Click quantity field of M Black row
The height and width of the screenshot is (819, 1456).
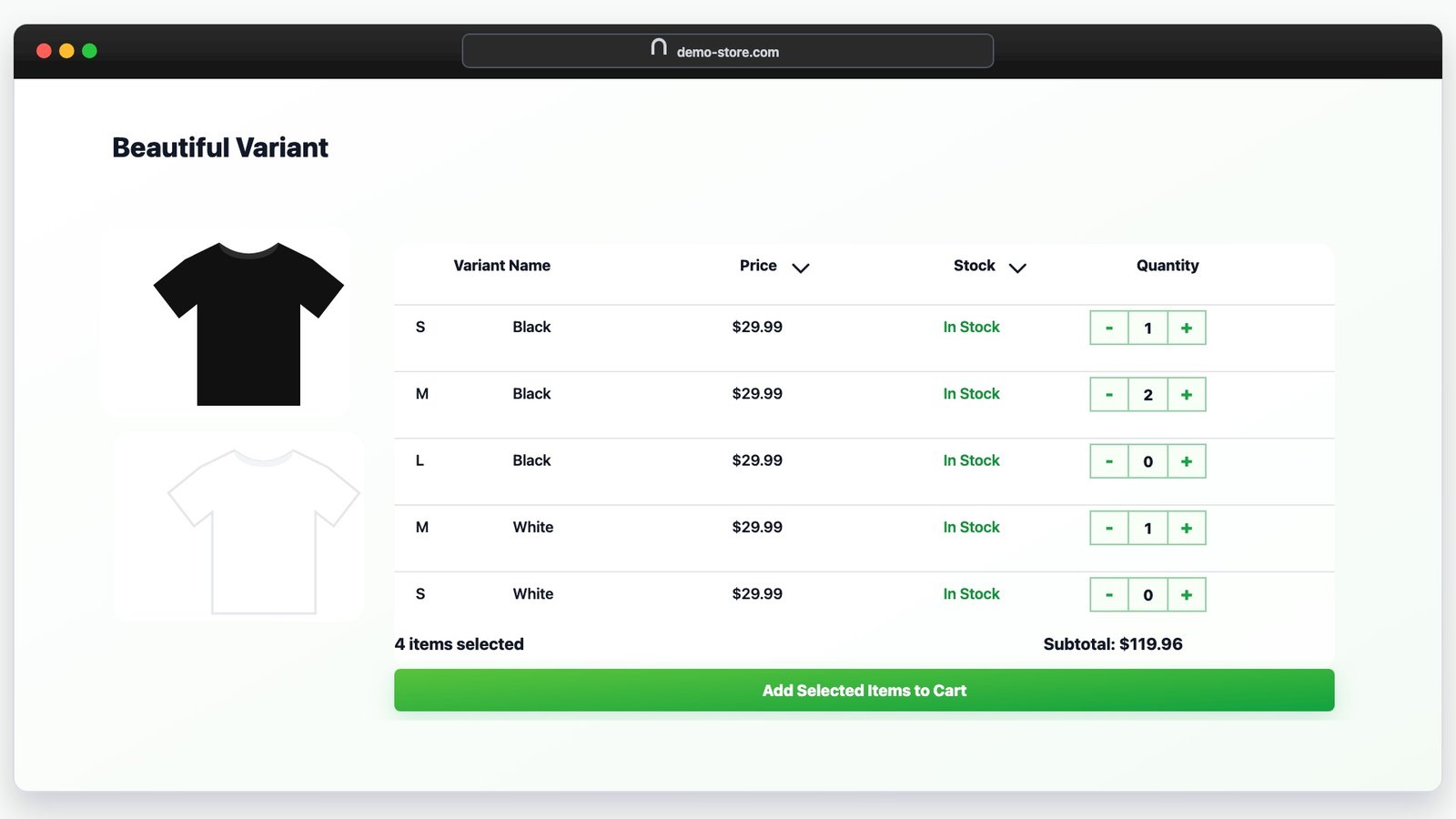click(1148, 394)
